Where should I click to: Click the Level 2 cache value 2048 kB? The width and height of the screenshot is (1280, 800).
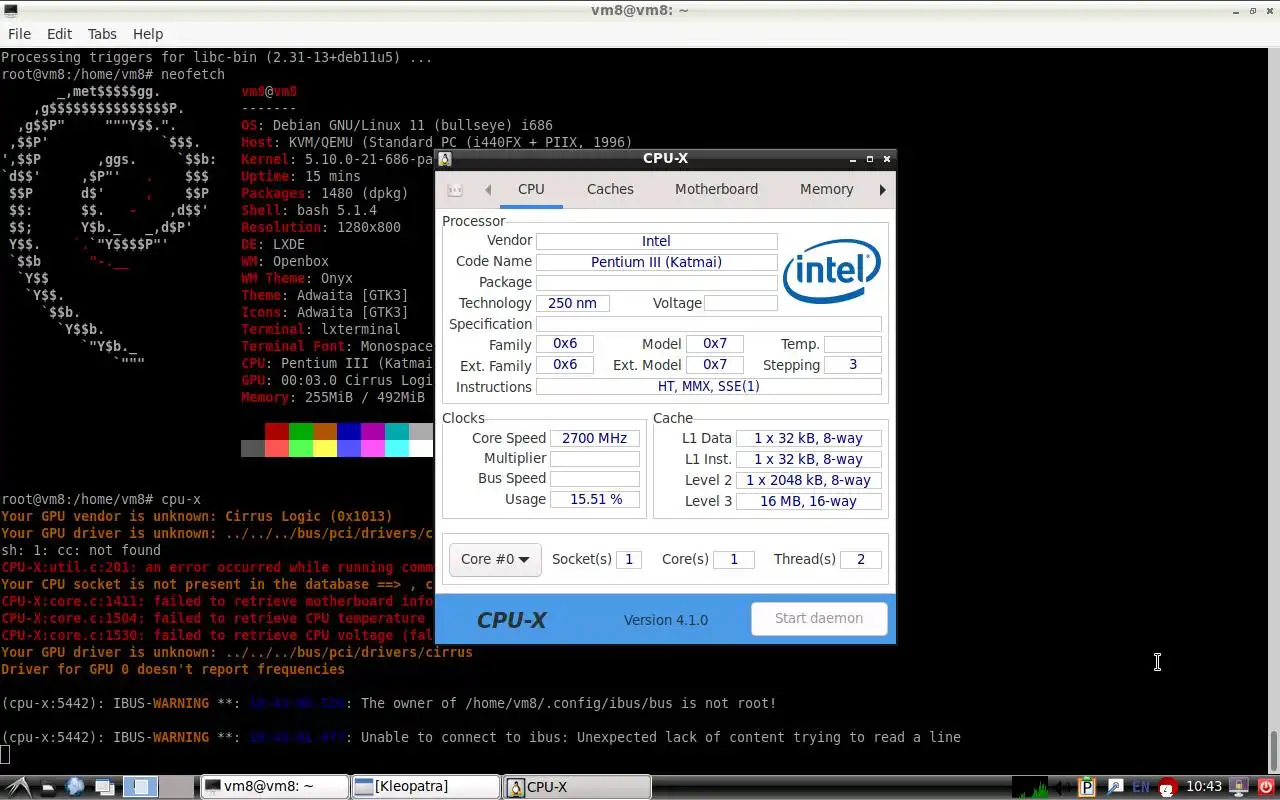[808, 480]
